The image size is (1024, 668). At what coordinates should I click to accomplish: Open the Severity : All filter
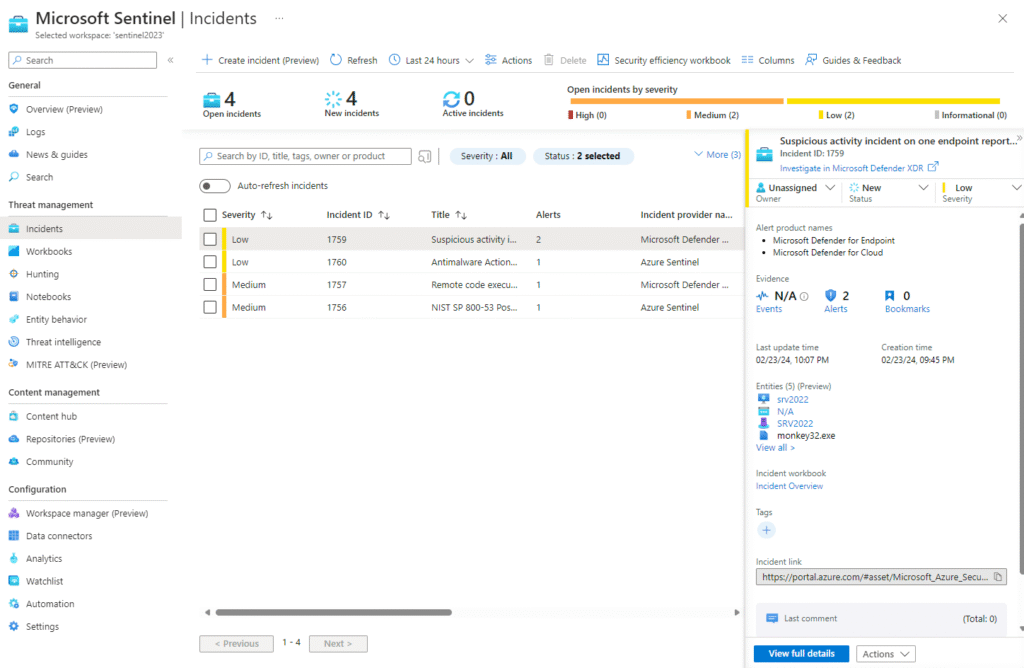tap(487, 156)
